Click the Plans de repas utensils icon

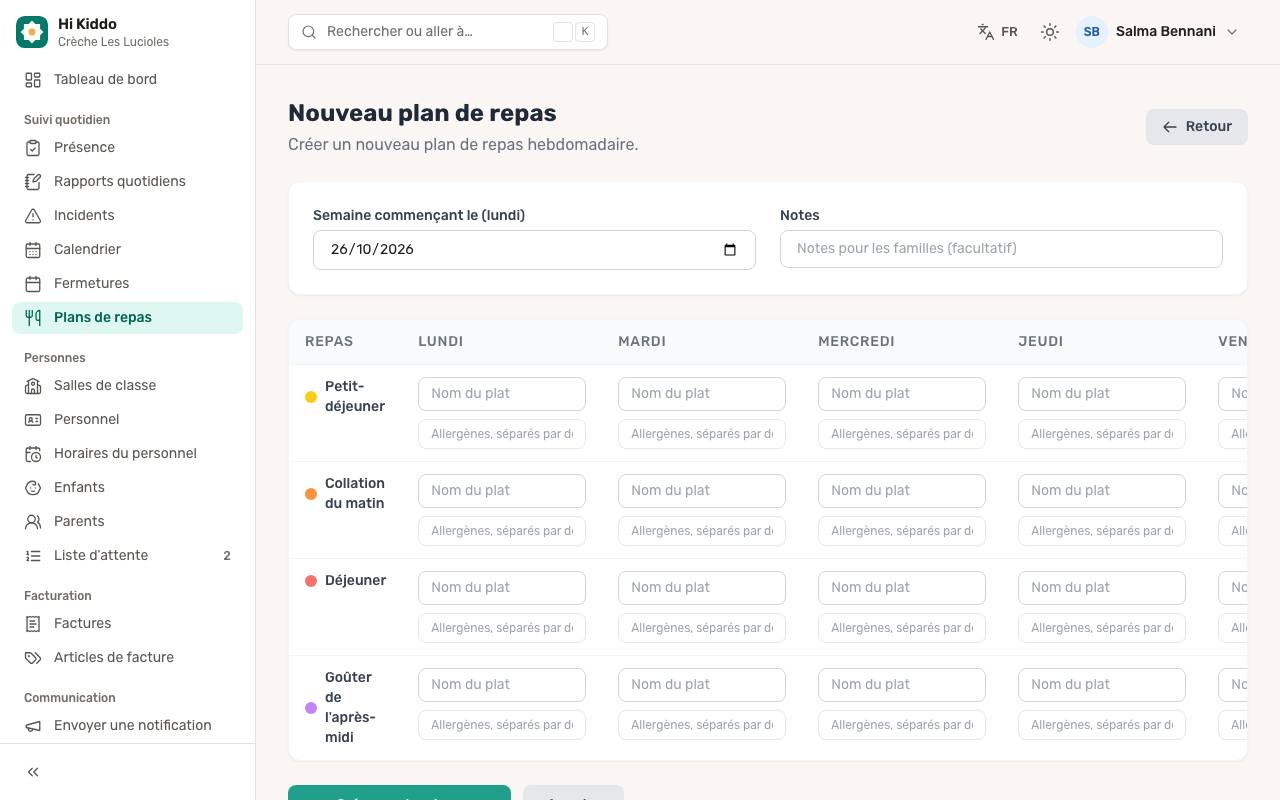point(33,318)
